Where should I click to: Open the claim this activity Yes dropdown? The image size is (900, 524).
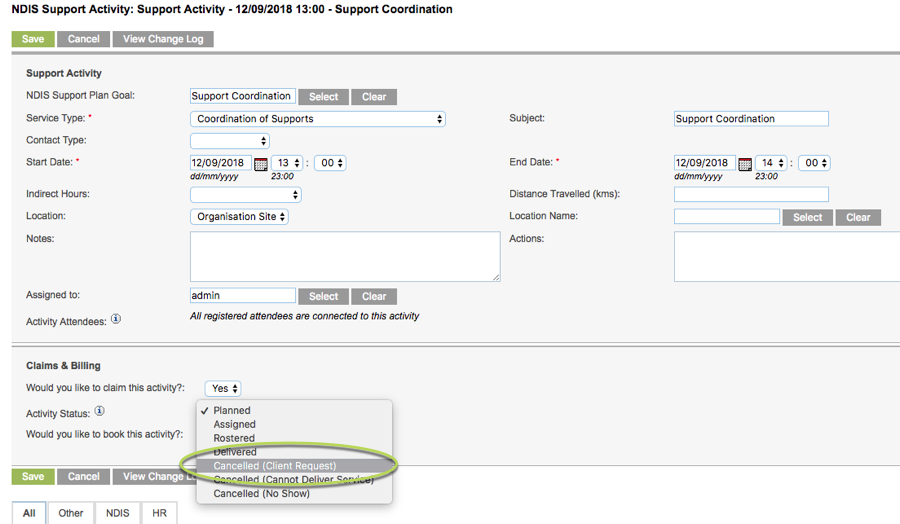pos(223,389)
